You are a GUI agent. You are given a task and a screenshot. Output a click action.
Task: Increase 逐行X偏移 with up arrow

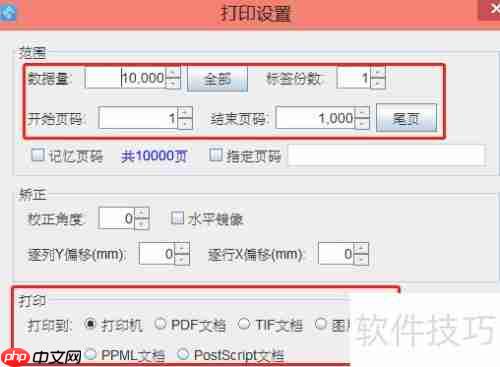pos(361,248)
